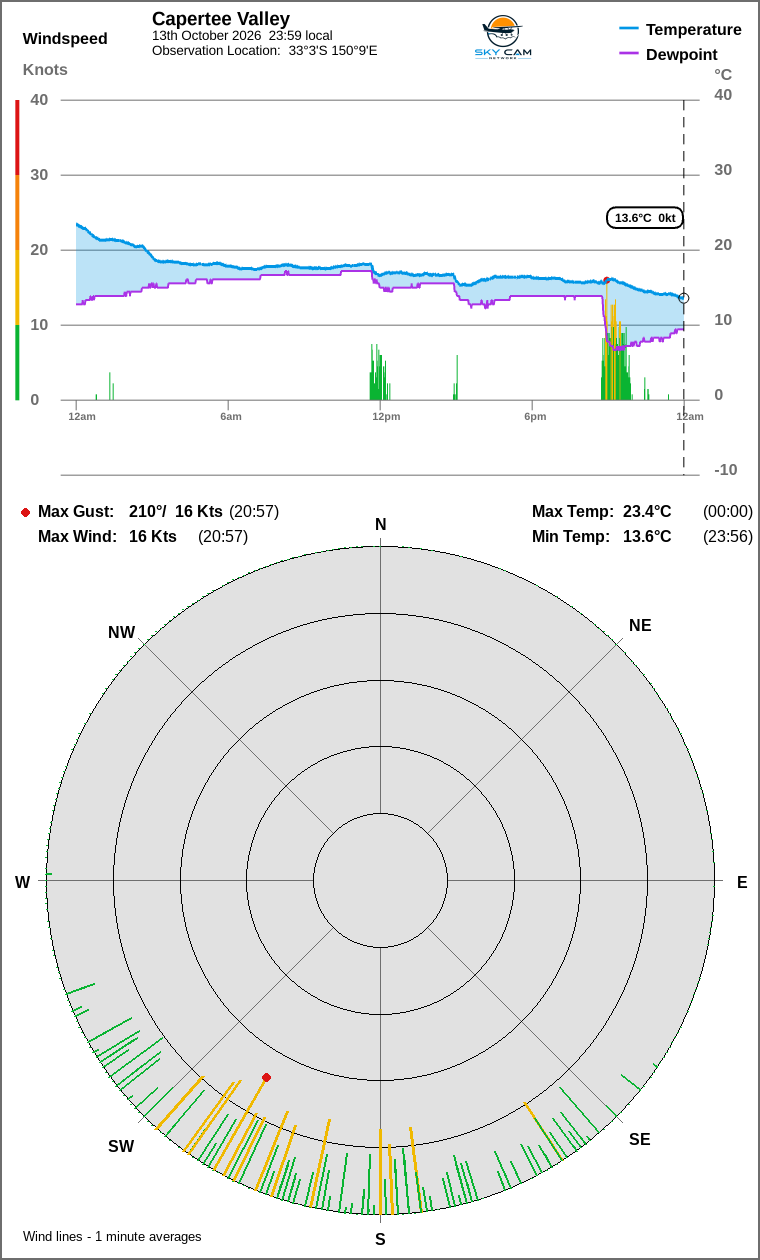Click the blue Temperature legend line
Viewport: 760px width, 1260px height.
[x=629, y=29]
